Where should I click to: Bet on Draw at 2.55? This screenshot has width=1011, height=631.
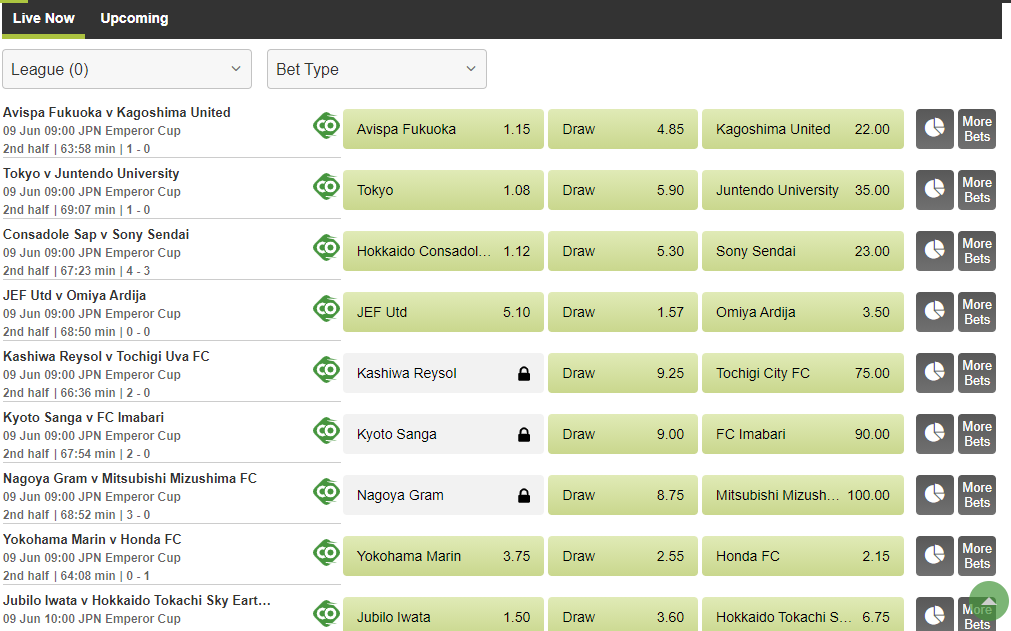click(623, 556)
